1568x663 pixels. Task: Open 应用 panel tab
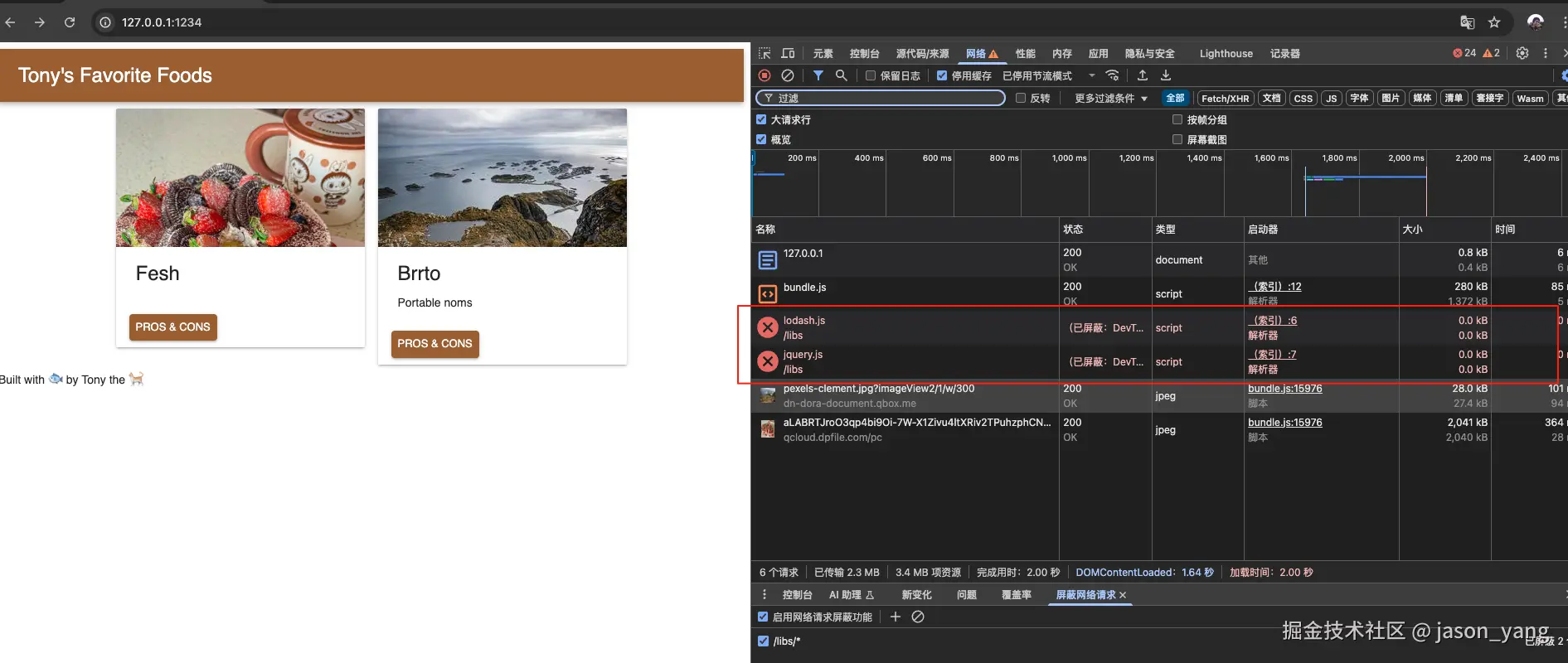pyautogui.click(x=1099, y=53)
